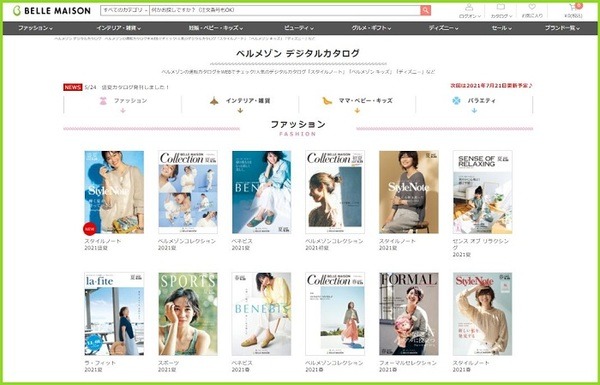600x385 pixels.
Task: Open the StyleNote 2021盛夏 cover with NEW badge
Action: click(x=114, y=192)
